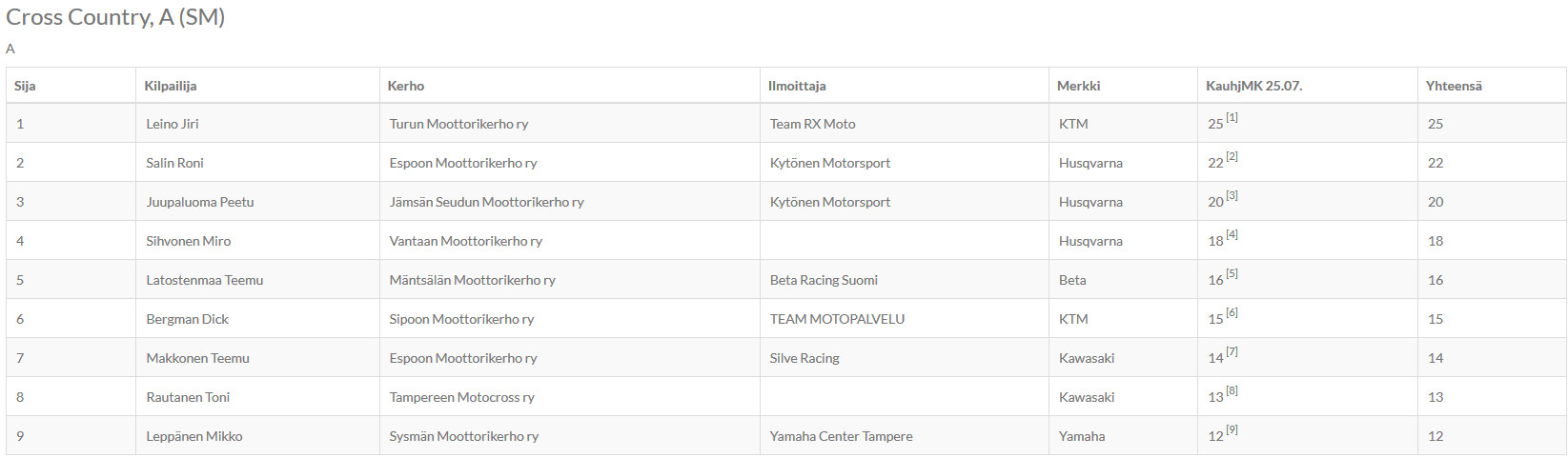Open footnote [5] beside 16 points
This screenshot has height=458, width=1568.
tap(1232, 273)
